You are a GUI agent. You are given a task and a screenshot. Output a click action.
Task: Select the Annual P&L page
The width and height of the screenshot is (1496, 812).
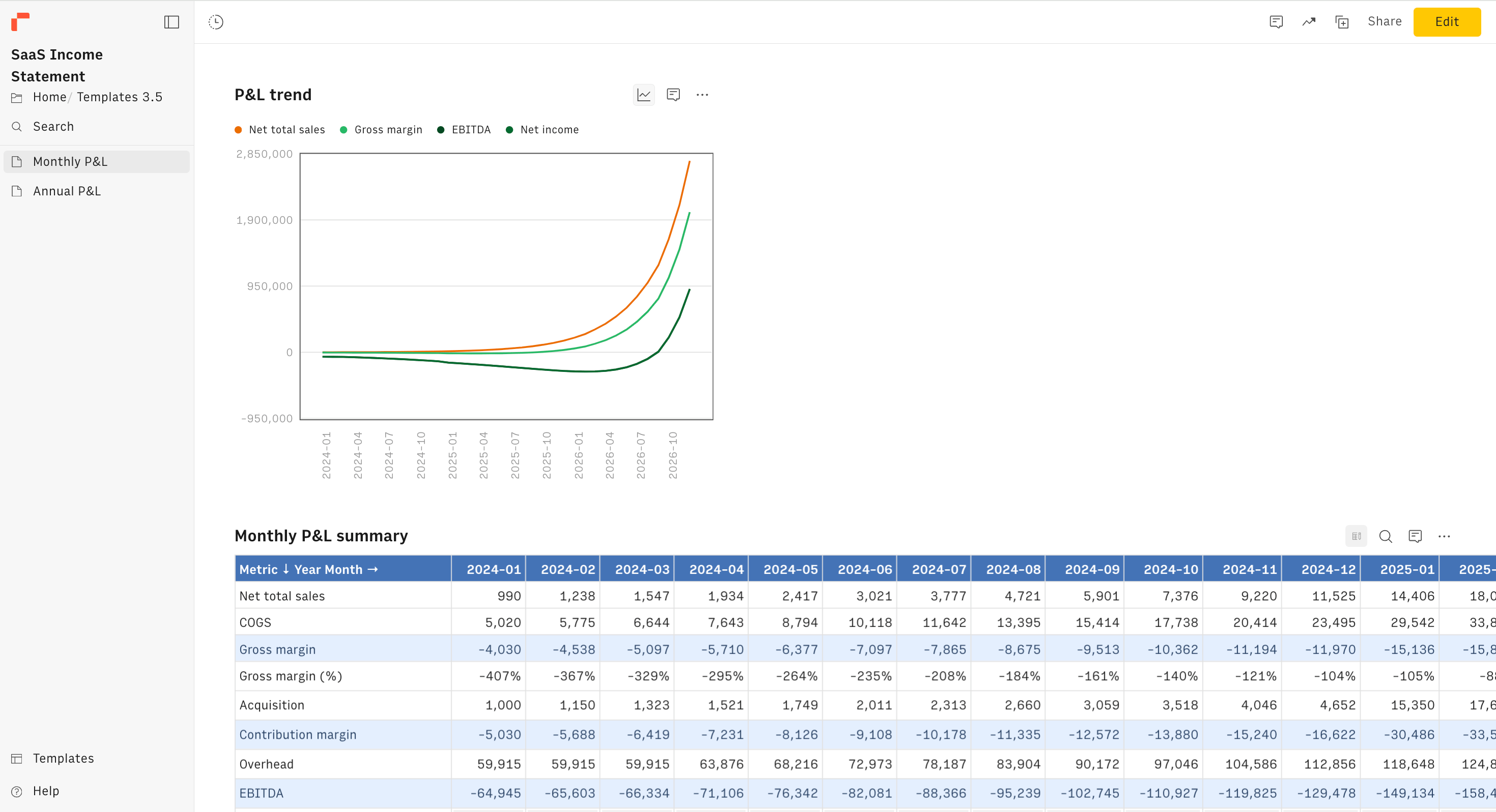click(x=96, y=191)
